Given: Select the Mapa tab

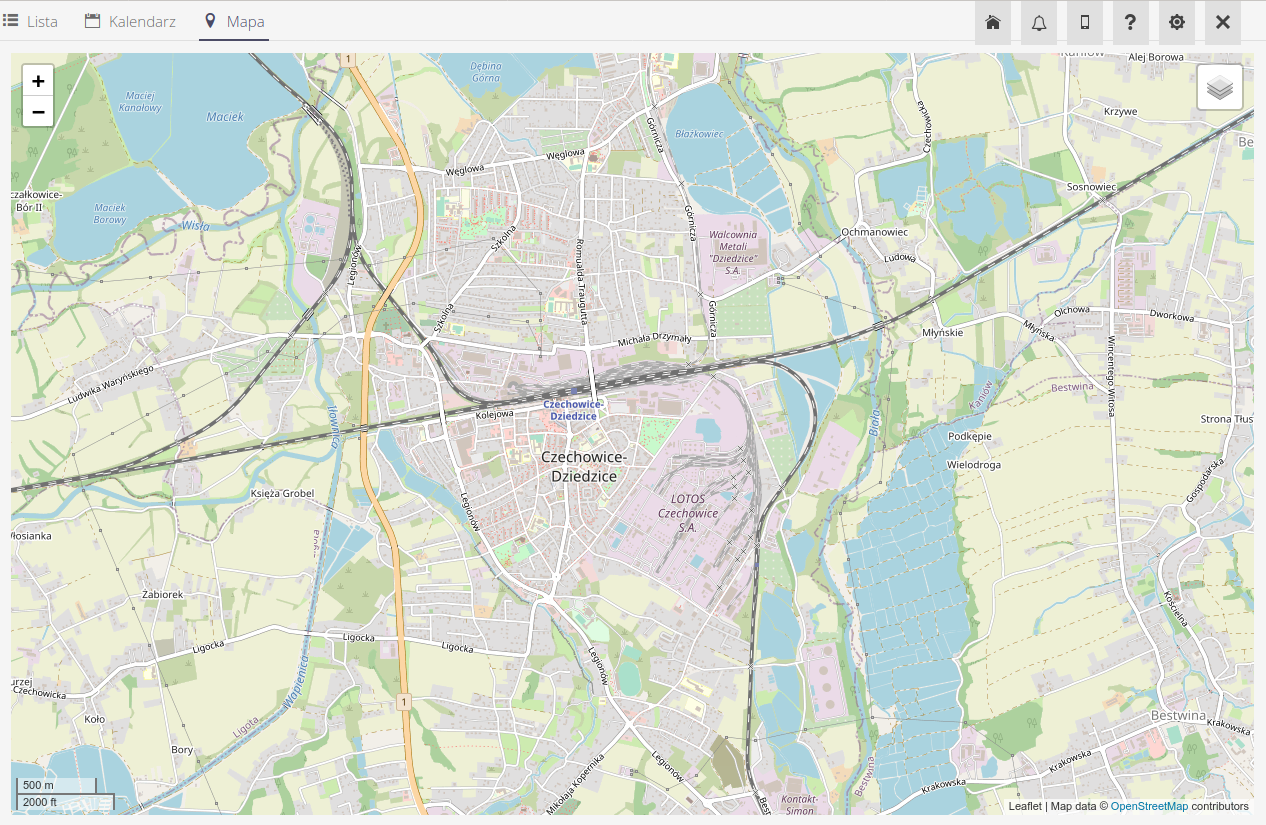Looking at the screenshot, I should tap(234, 21).
